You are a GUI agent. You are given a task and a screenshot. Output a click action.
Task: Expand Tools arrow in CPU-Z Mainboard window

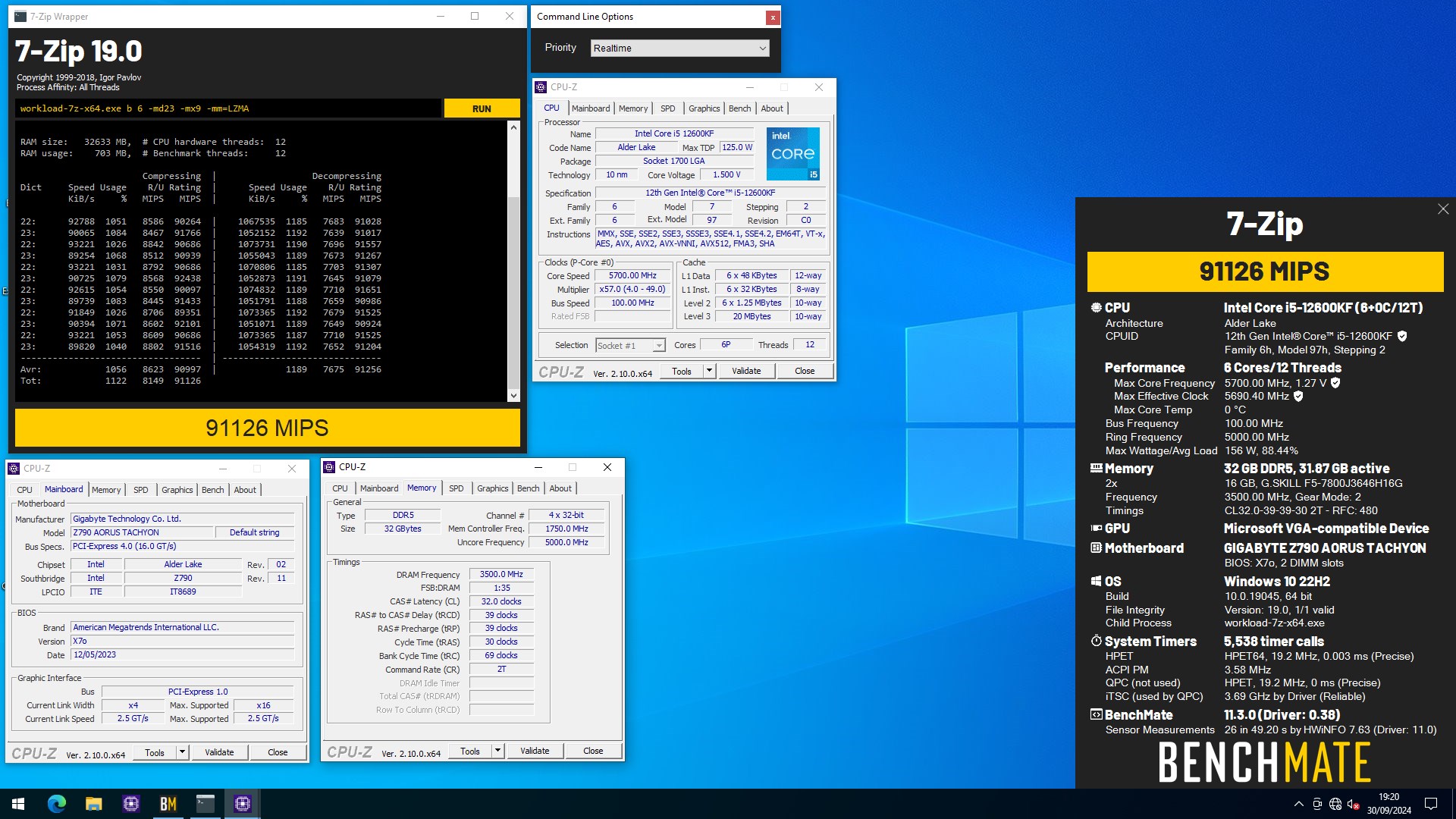coord(182,752)
